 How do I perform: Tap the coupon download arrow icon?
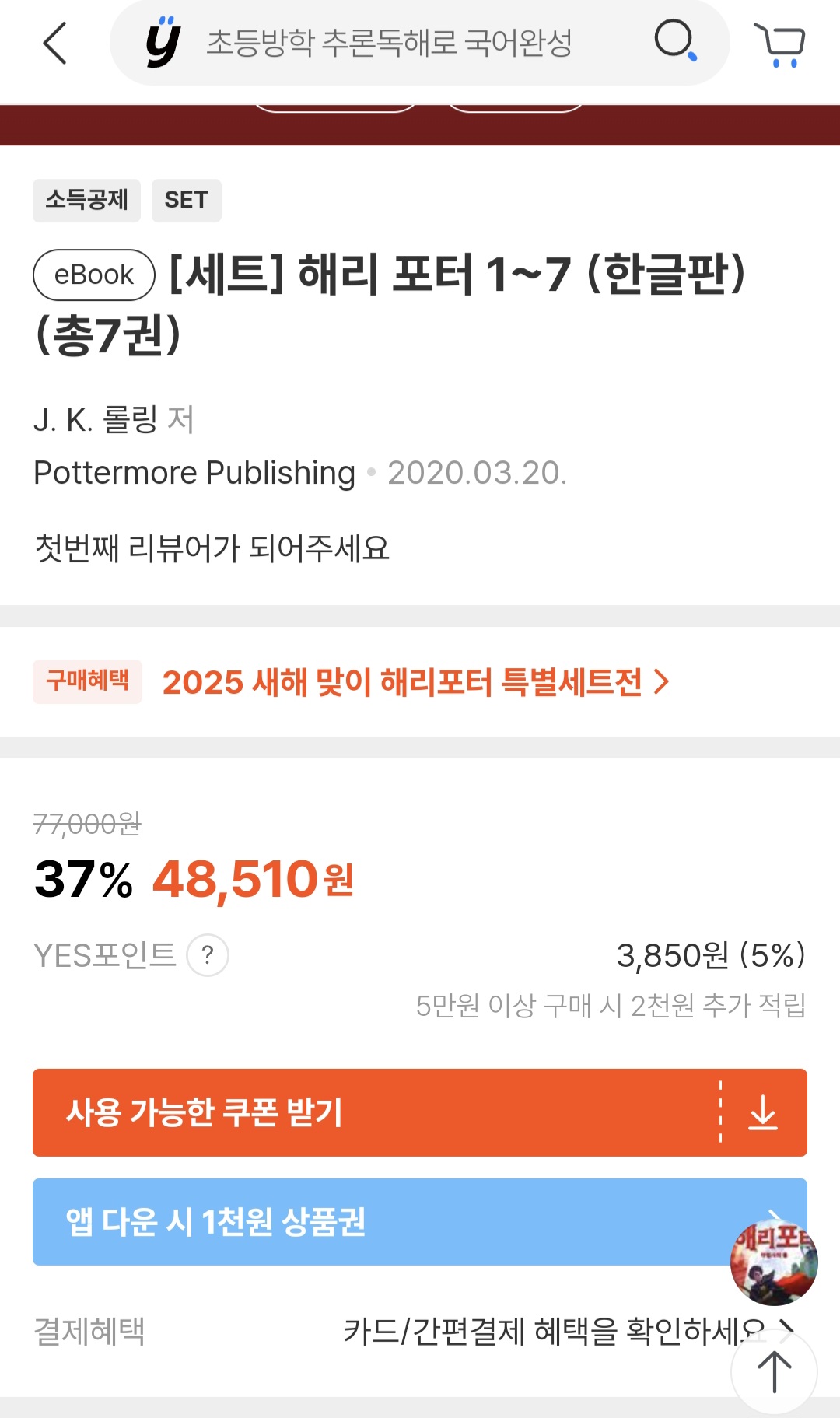pos(763,1113)
